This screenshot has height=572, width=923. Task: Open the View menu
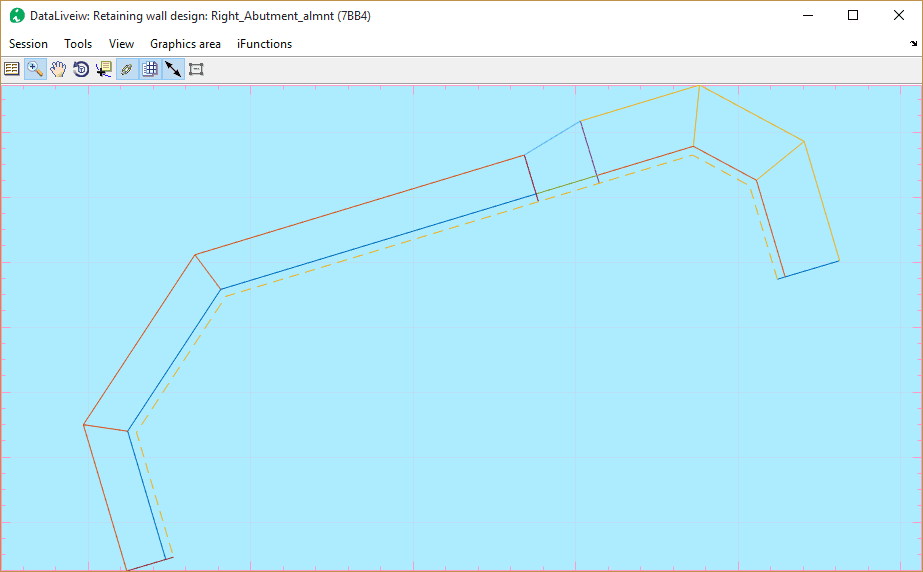point(121,44)
